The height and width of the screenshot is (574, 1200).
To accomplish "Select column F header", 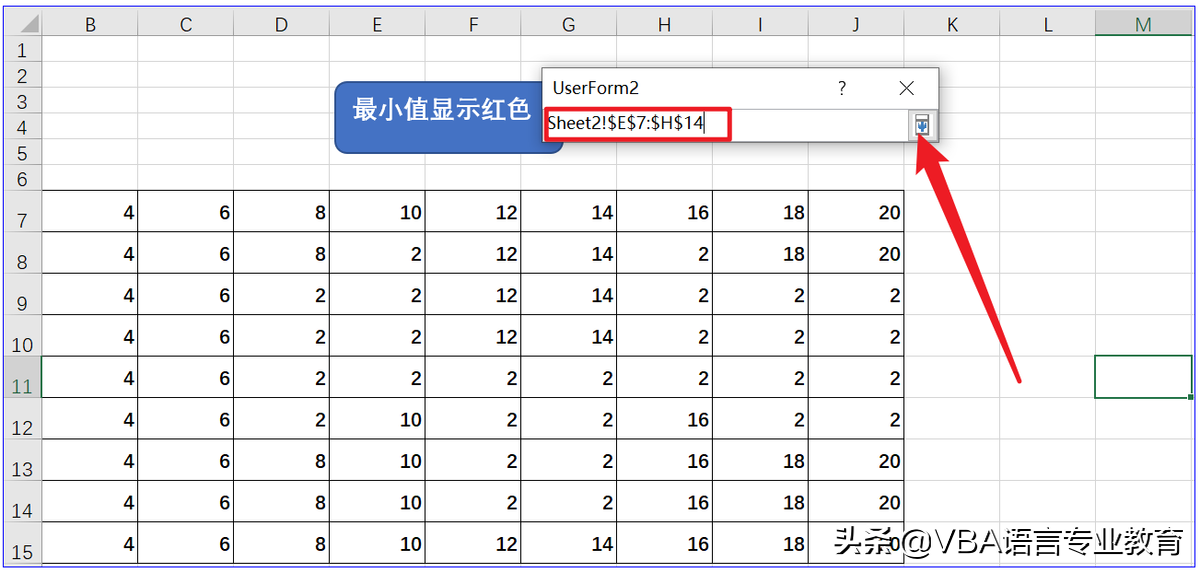I will click(473, 25).
